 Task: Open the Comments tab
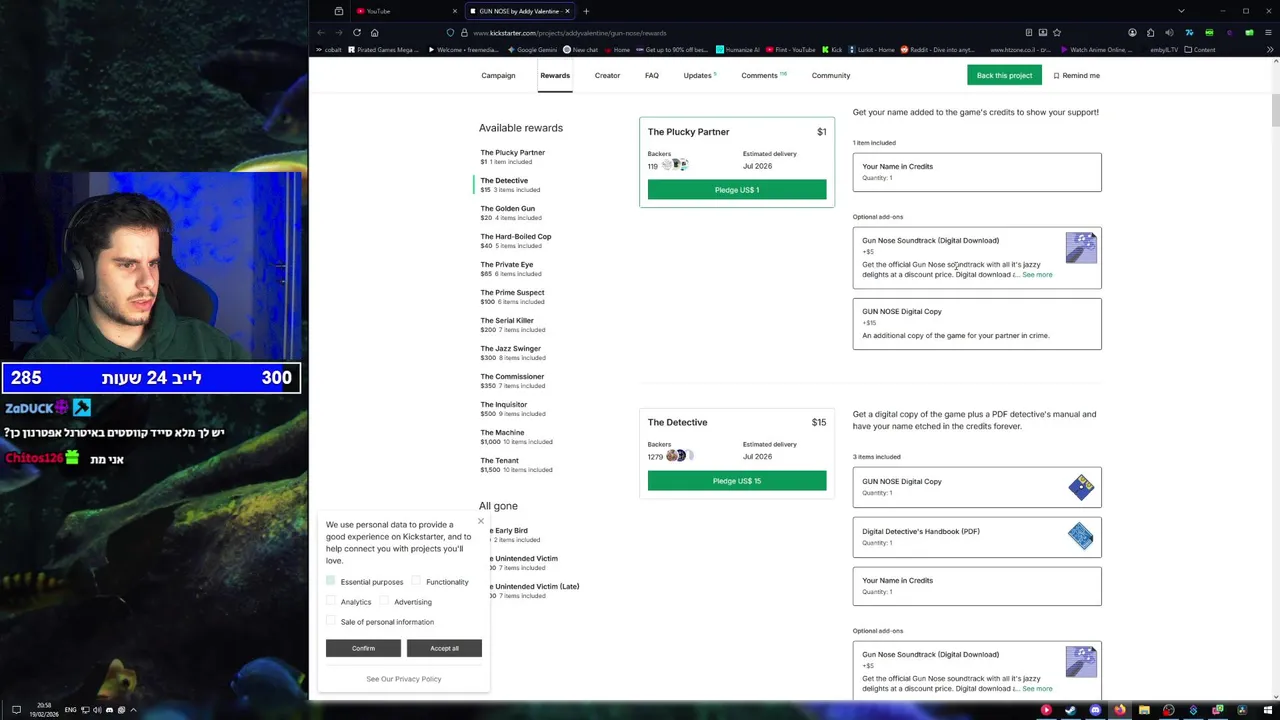[x=763, y=75]
